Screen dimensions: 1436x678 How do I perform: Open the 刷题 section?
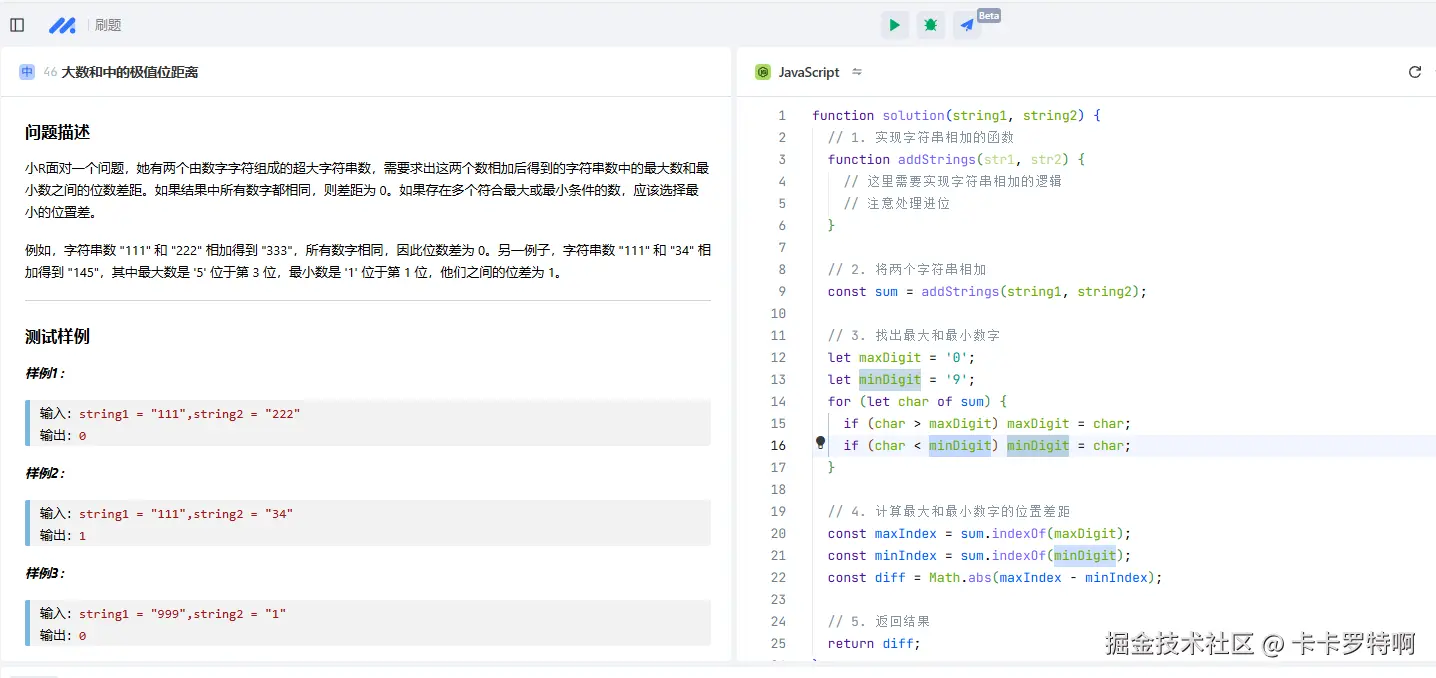pos(107,24)
